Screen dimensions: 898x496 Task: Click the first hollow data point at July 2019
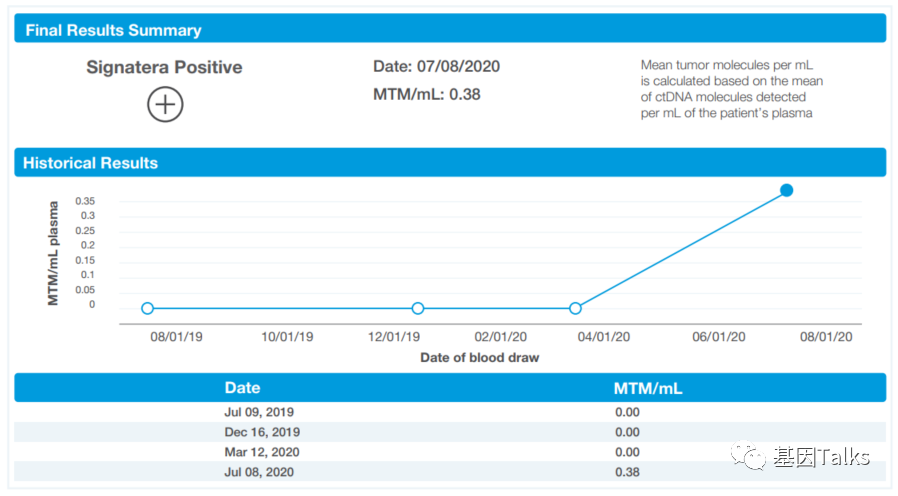pos(147,309)
